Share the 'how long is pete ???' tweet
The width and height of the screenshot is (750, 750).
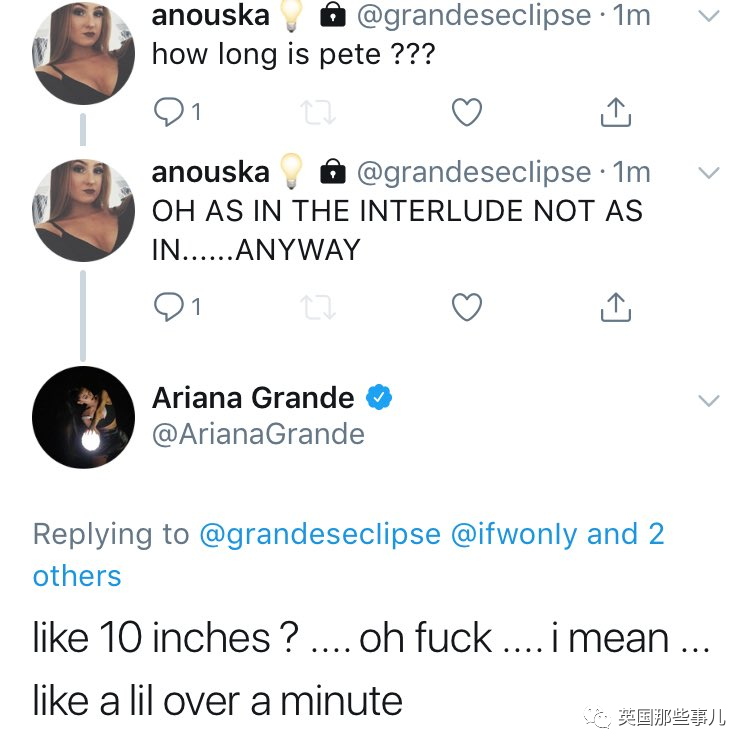click(x=616, y=112)
